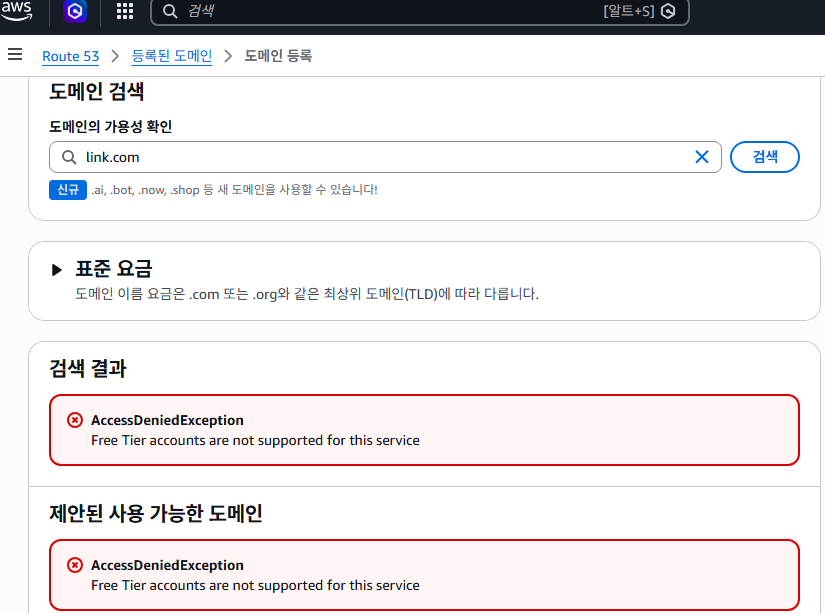Click the 도메인의 가용성 확인 label
This screenshot has width=825, height=613.
click(110, 127)
